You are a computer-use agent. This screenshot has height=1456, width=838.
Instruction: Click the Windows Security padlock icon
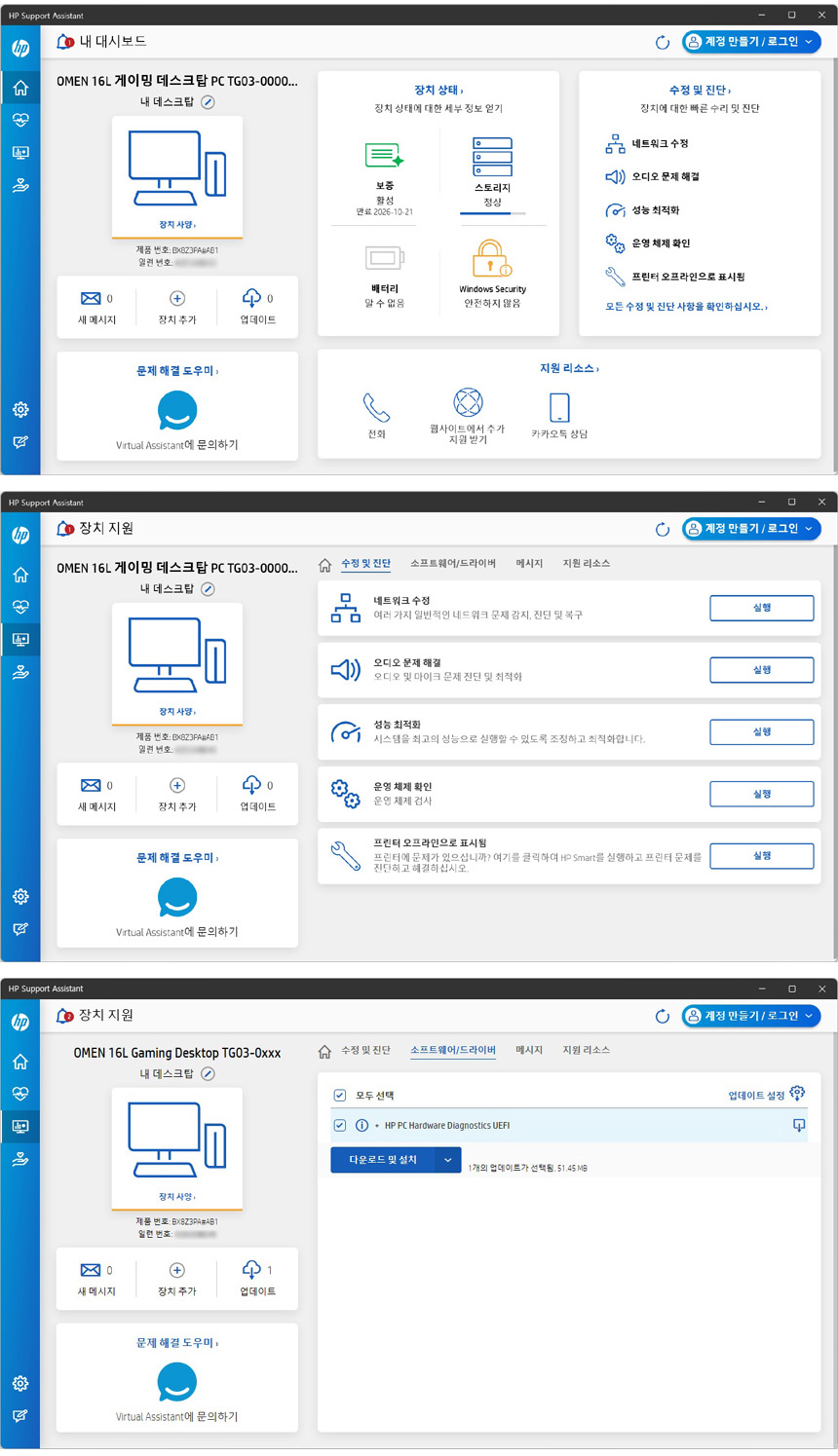click(x=492, y=259)
